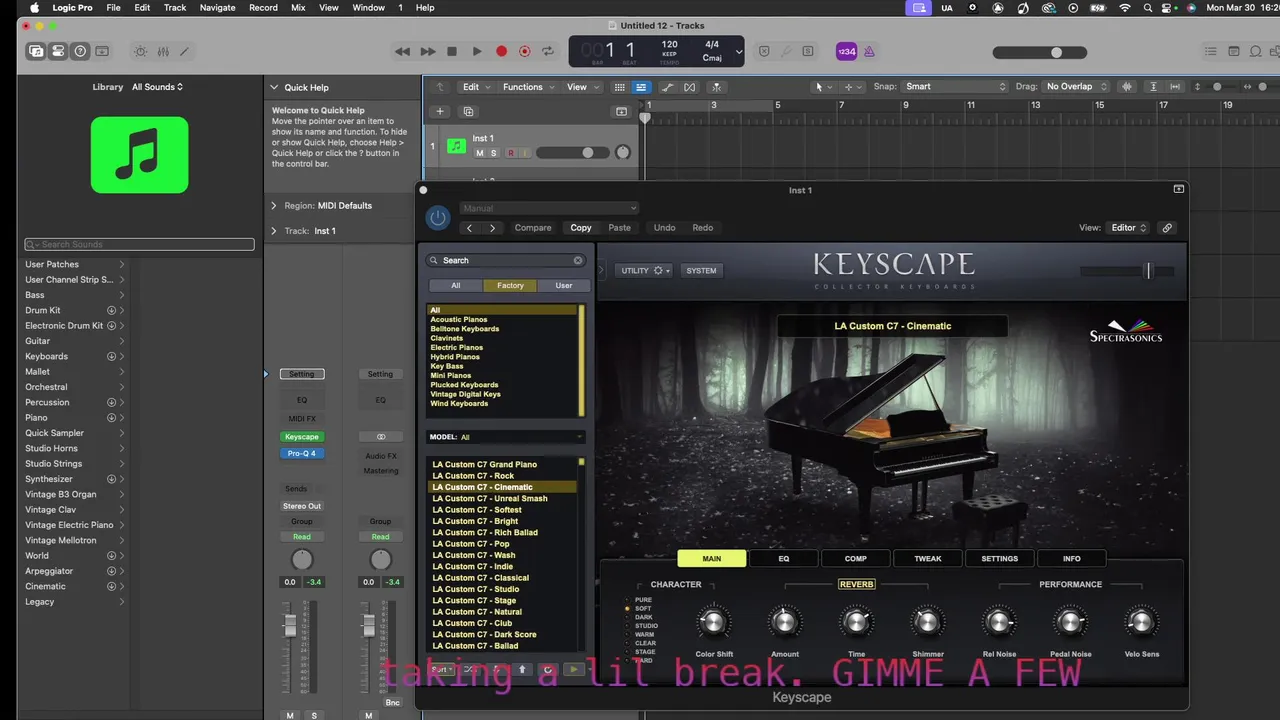Click the Rewind transport button
1280x720 pixels.
click(x=402, y=51)
